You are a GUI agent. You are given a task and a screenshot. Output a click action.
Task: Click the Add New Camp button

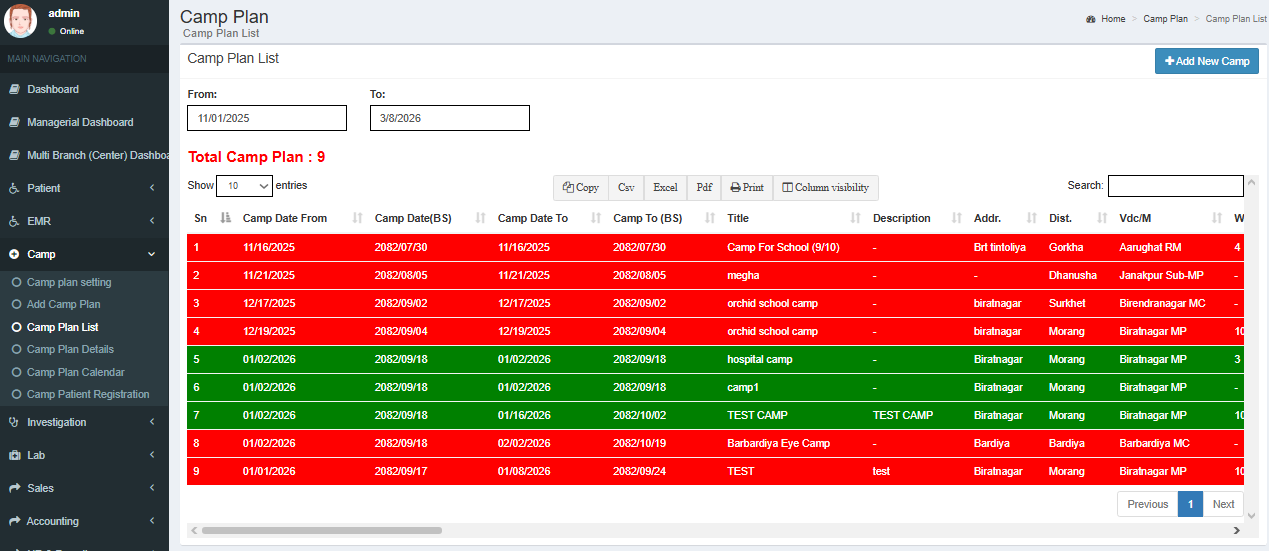[x=1206, y=61]
